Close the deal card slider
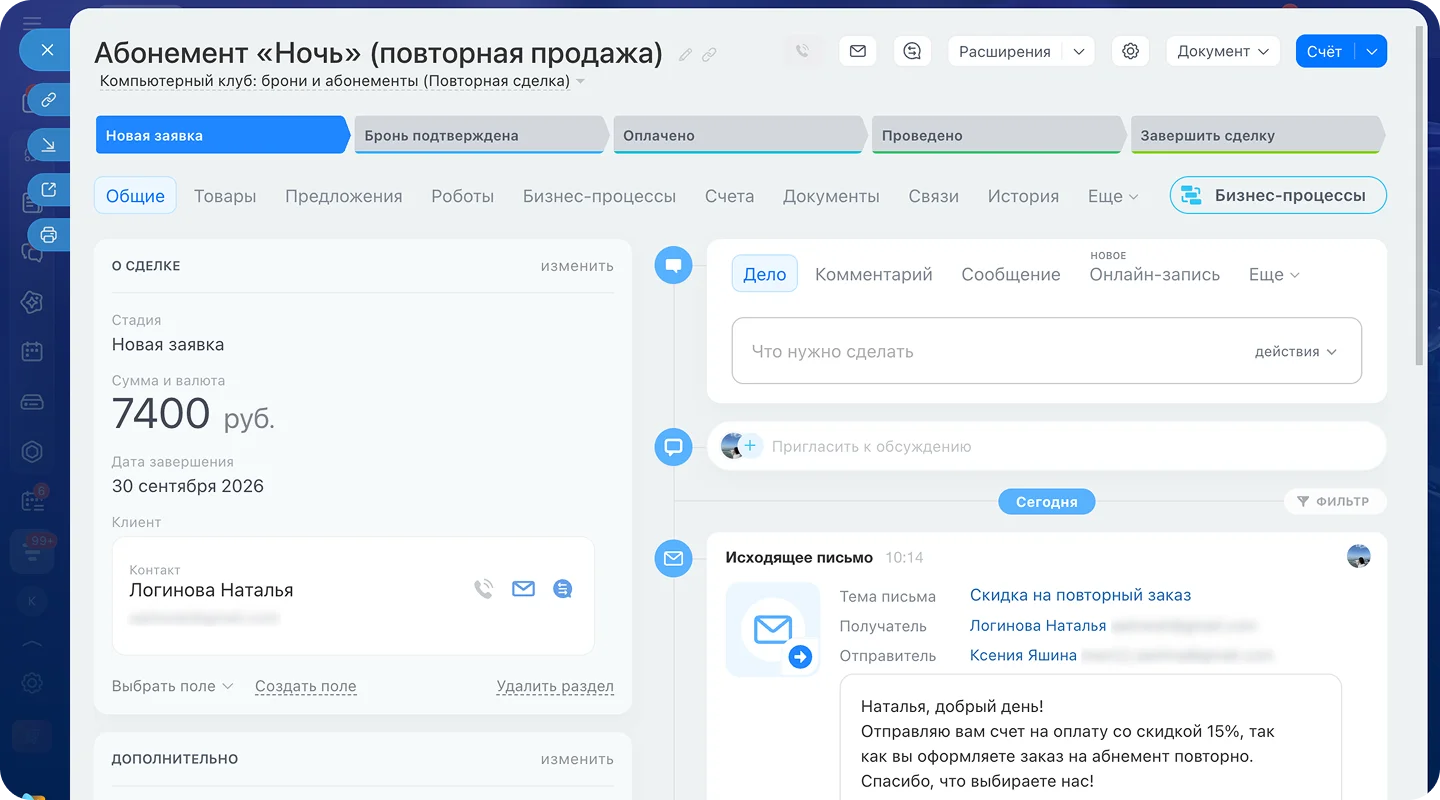The image size is (1440, 800). click(47, 49)
